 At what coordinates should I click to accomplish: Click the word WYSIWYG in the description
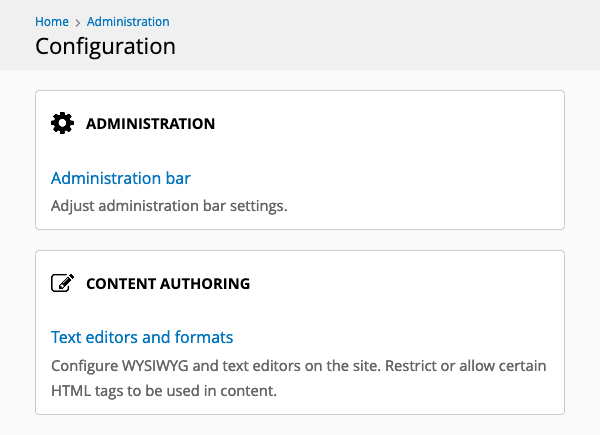click(155, 366)
